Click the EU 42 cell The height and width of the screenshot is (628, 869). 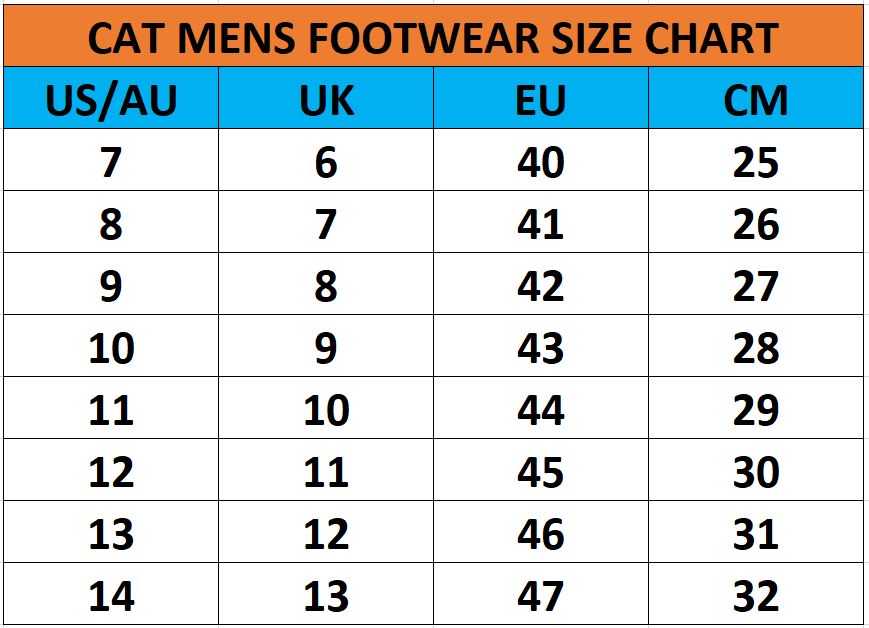[x=541, y=284]
